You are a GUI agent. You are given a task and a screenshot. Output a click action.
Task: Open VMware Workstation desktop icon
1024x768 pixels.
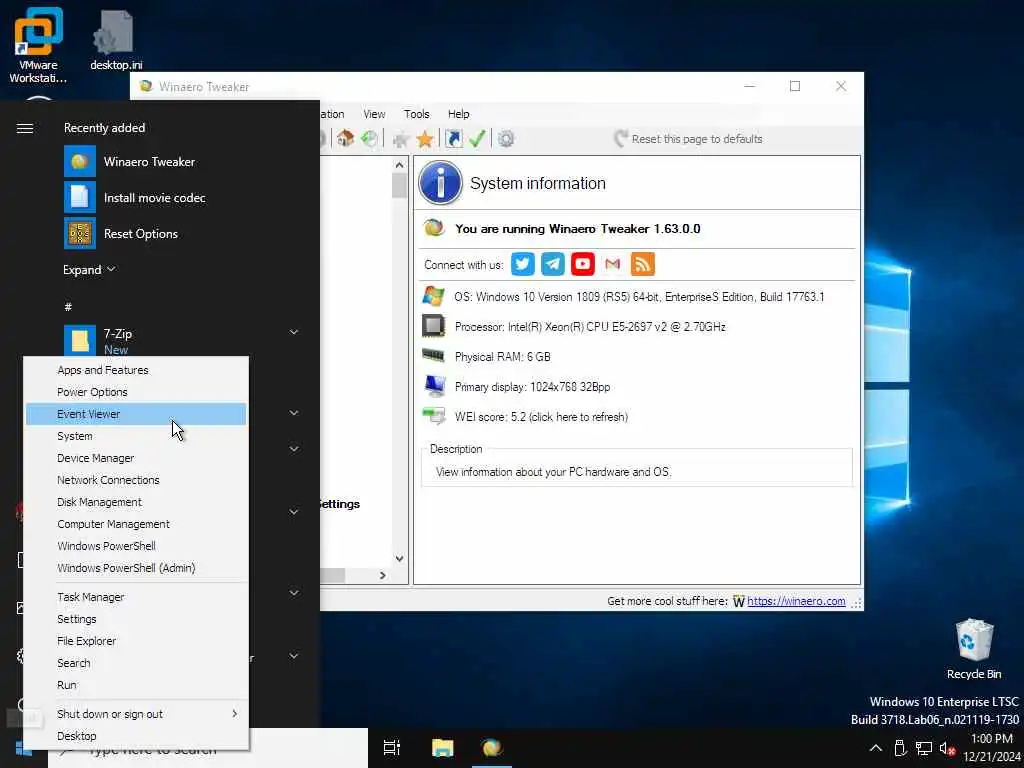(x=38, y=33)
